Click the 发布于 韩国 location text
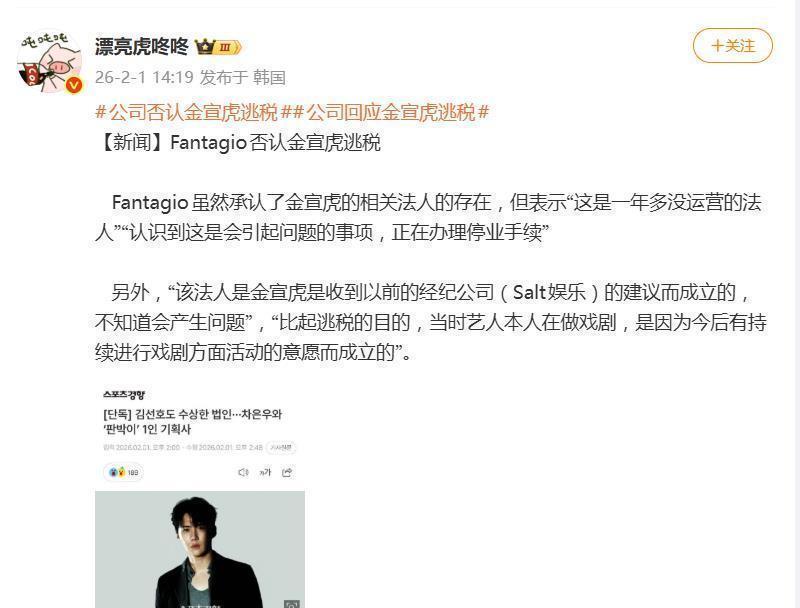The width and height of the screenshot is (800, 608). 242,78
